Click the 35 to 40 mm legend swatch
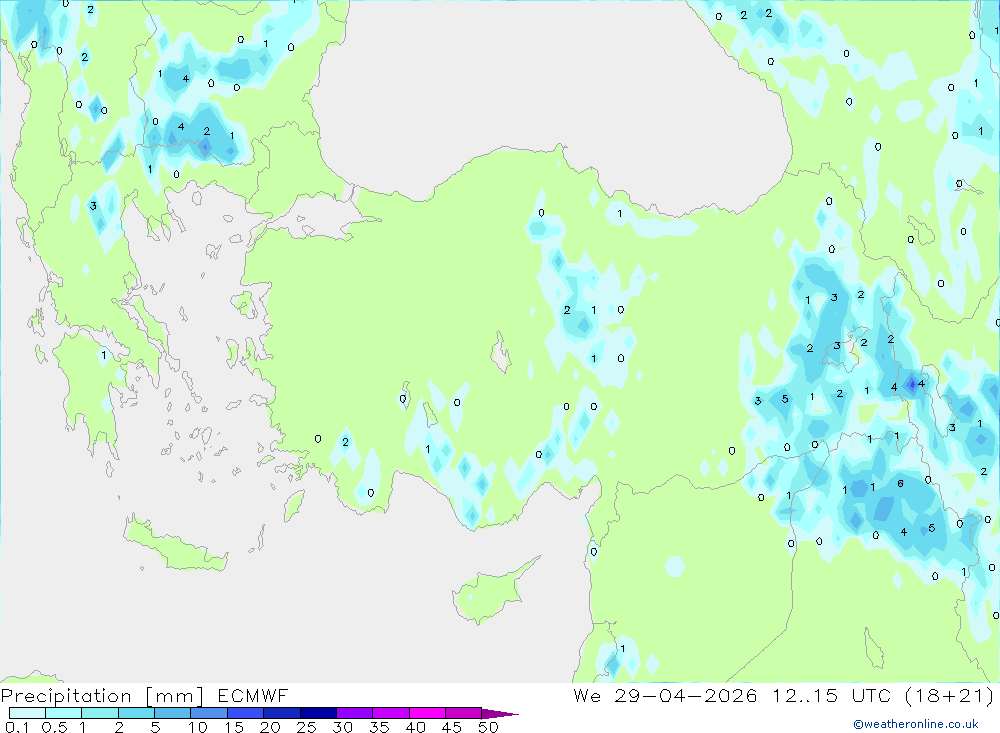Image resolution: width=1000 pixels, height=733 pixels. click(x=391, y=713)
